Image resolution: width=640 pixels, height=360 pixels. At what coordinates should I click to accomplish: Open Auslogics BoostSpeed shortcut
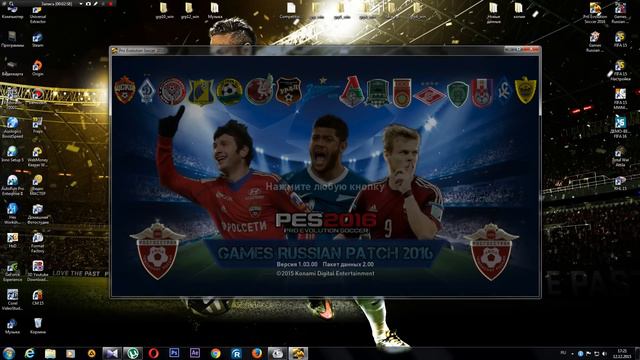point(12,128)
